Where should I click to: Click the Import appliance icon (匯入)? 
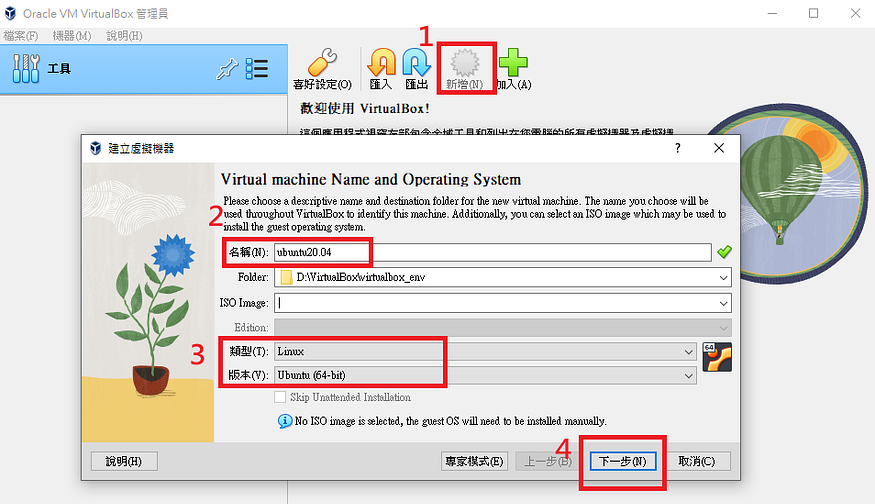[x=381, y=63]
